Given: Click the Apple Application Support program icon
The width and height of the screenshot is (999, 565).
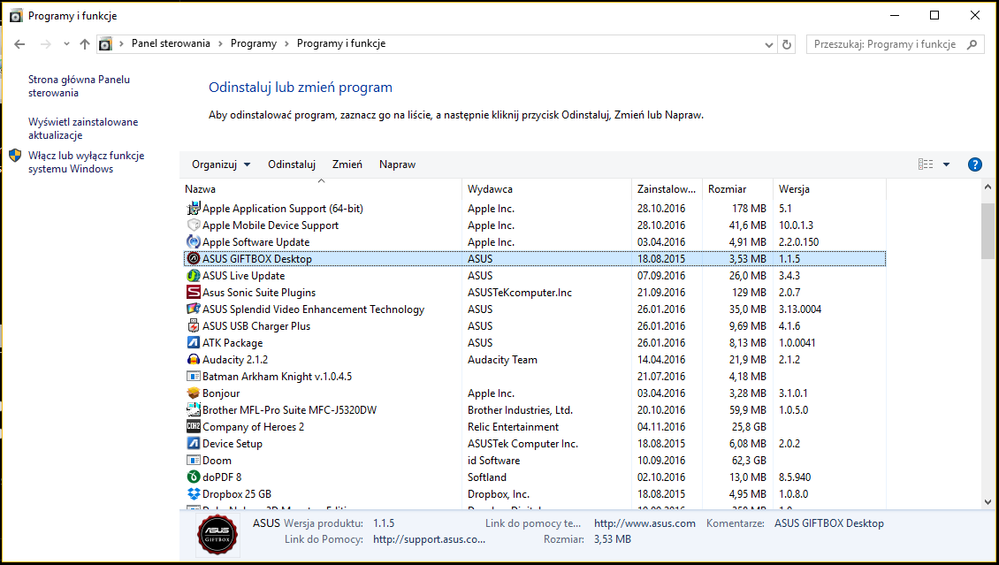Looking at the screenshot, I should tap(193, 208).
